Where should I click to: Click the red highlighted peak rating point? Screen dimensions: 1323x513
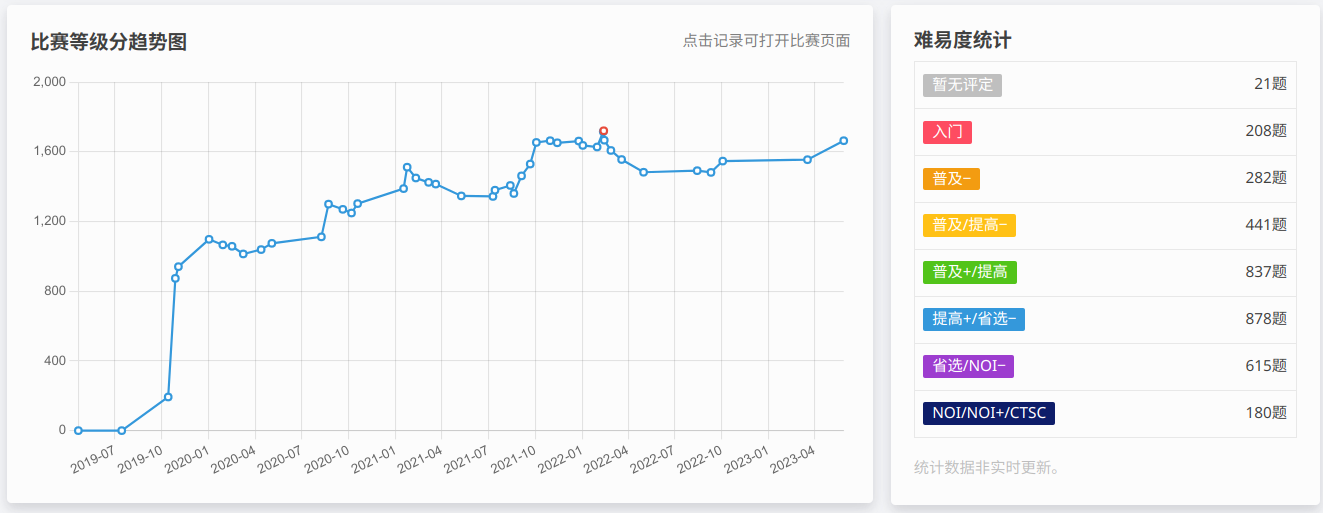point(604,131)
